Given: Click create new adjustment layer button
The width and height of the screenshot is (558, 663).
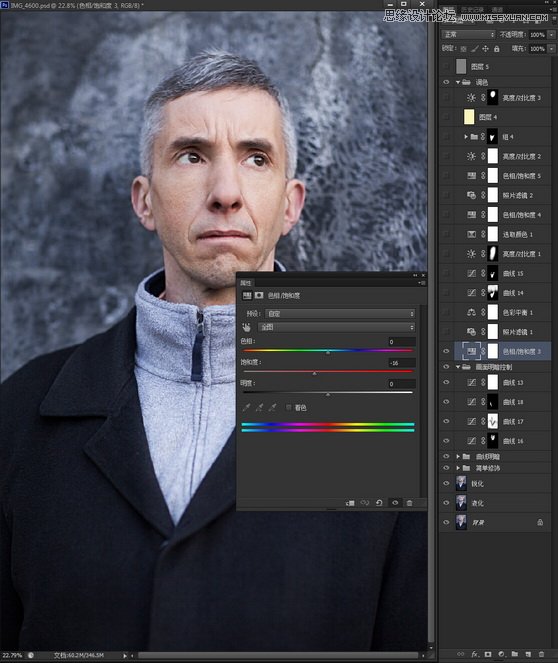Looking at the screenshot, I should tap(501, 654).
